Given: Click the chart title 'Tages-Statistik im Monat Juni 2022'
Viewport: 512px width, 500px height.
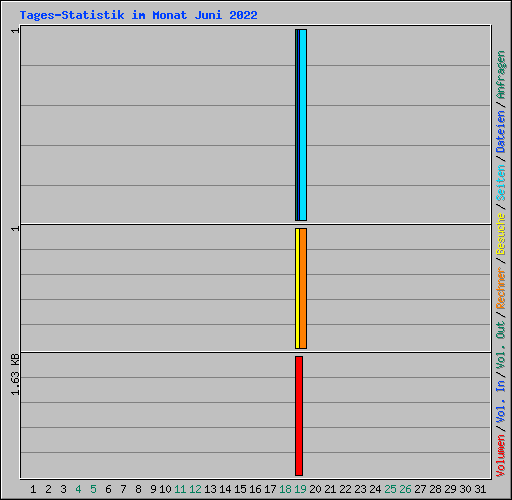Looking at the screenshot, I should coord(138,15).
